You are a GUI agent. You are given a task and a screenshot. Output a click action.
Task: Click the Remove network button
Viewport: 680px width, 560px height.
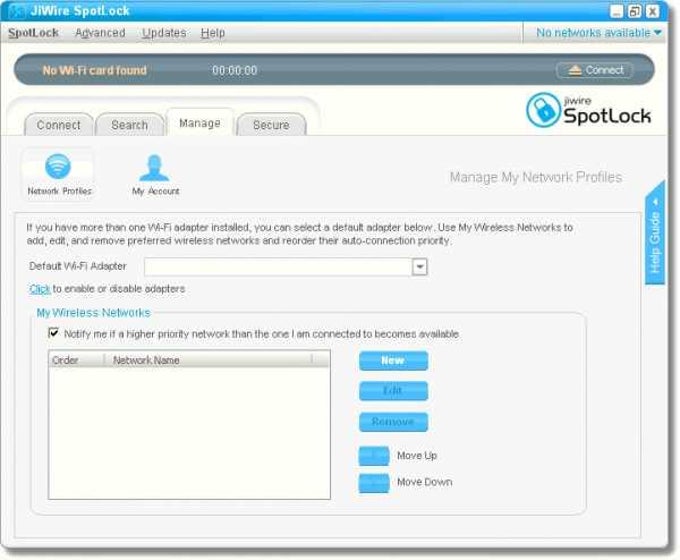click(x=393, y=422)
